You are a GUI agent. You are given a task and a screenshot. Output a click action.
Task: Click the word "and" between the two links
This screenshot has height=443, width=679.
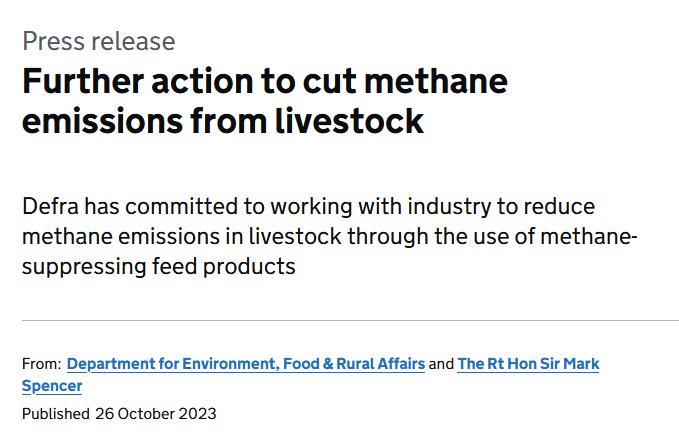441,364
